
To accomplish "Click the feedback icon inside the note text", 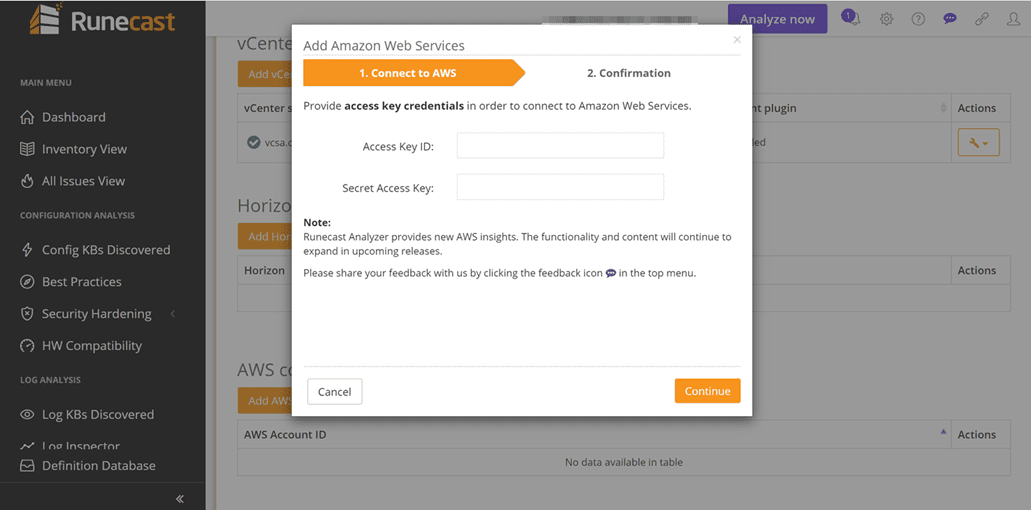I will [x=611, y=273].
